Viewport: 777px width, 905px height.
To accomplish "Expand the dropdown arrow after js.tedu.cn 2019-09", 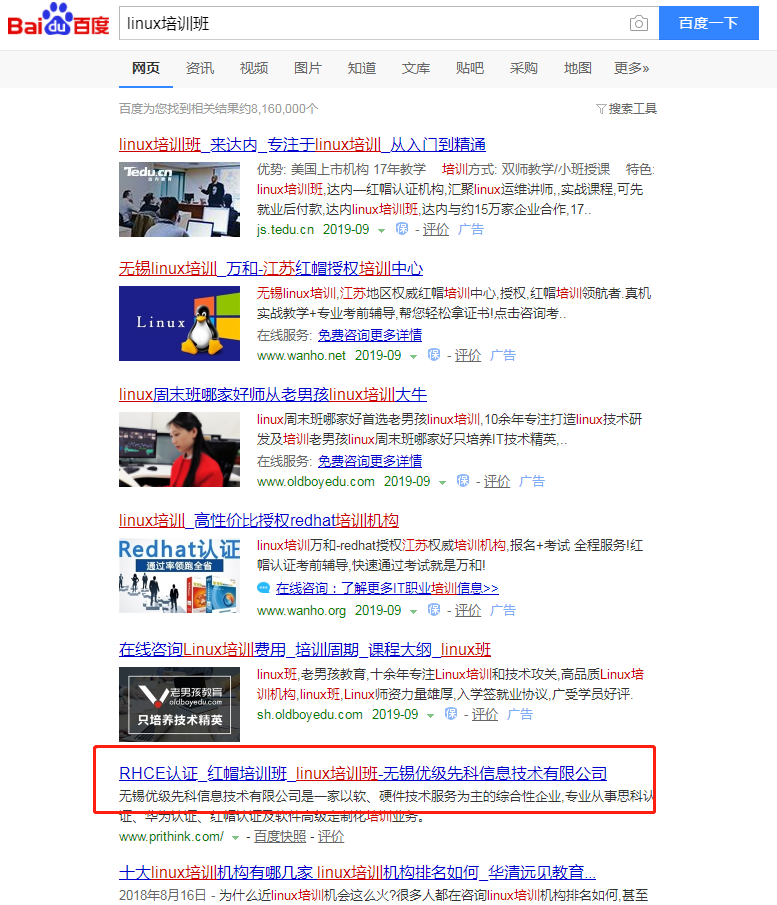I will 382,230.
